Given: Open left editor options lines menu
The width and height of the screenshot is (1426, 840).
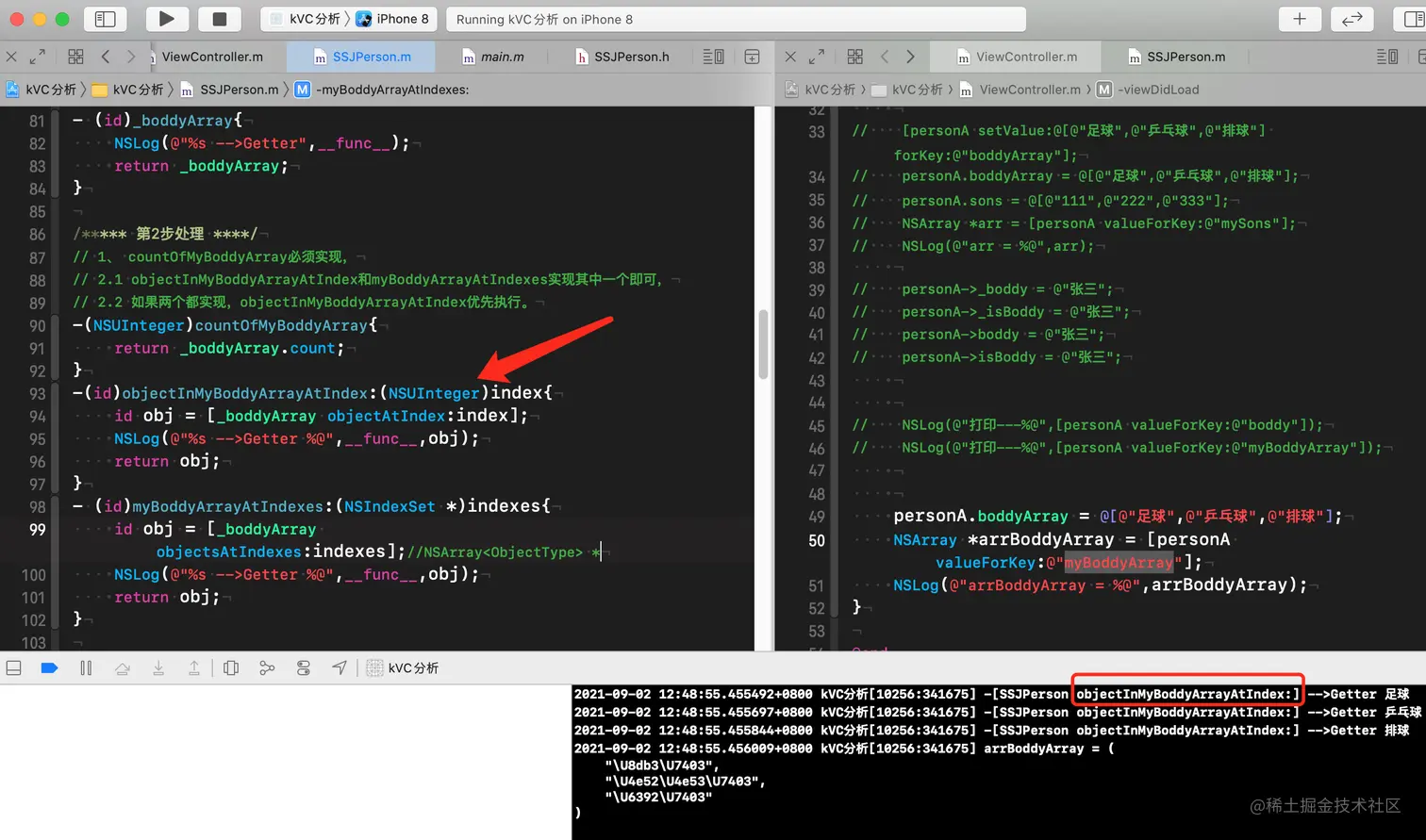Looking at the screenshot, I should (714, 57).
